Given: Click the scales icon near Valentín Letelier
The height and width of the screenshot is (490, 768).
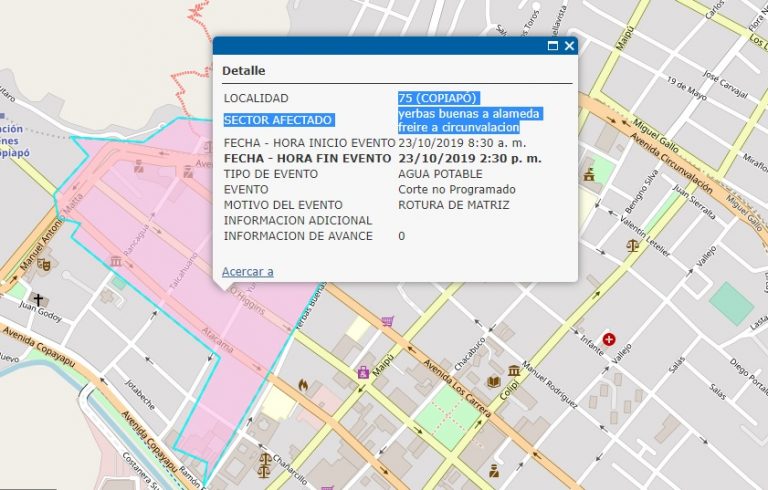Looking at the screenshot, I should (632, 244).
